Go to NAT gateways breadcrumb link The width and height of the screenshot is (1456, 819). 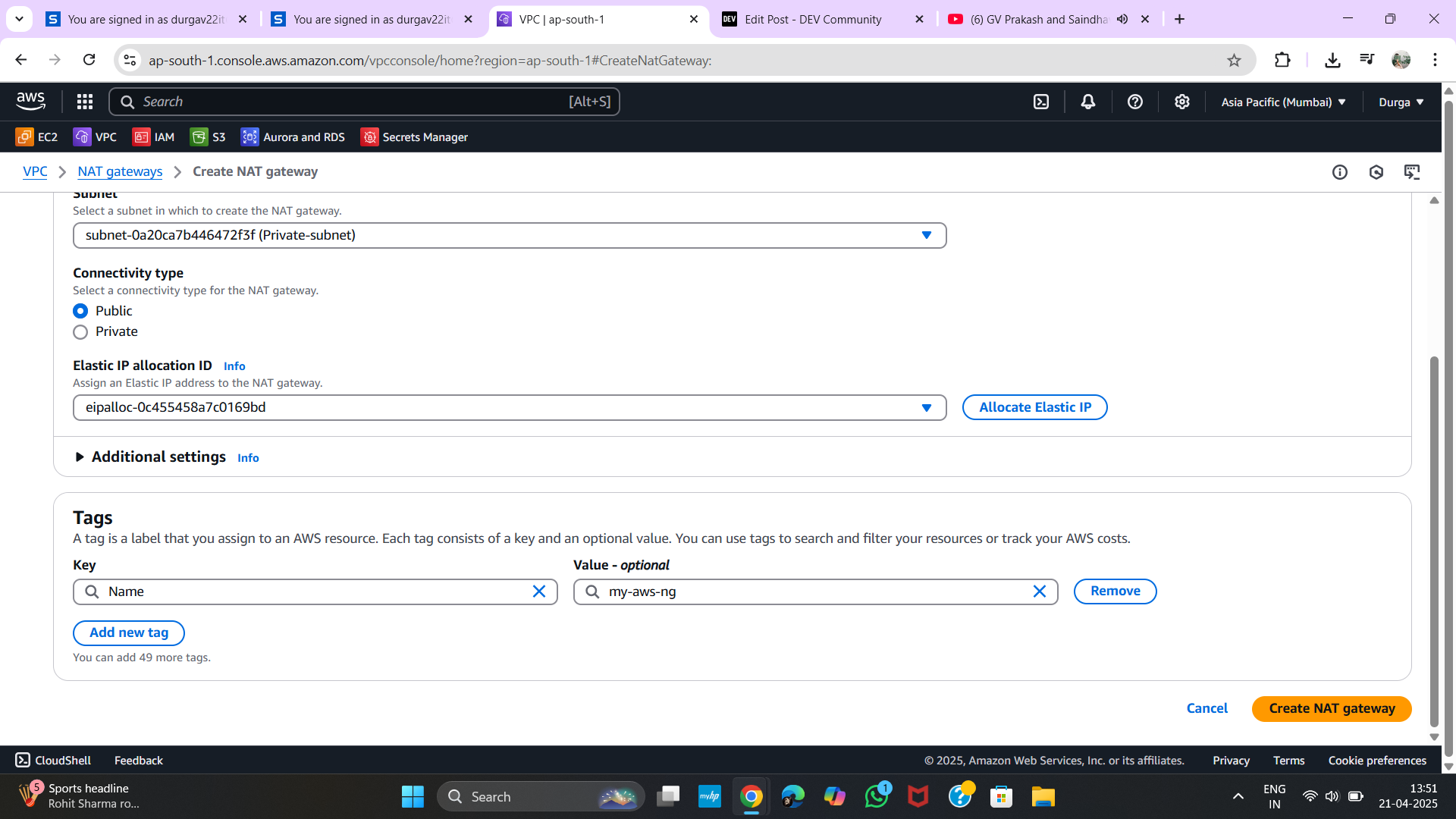pos(120,171)
